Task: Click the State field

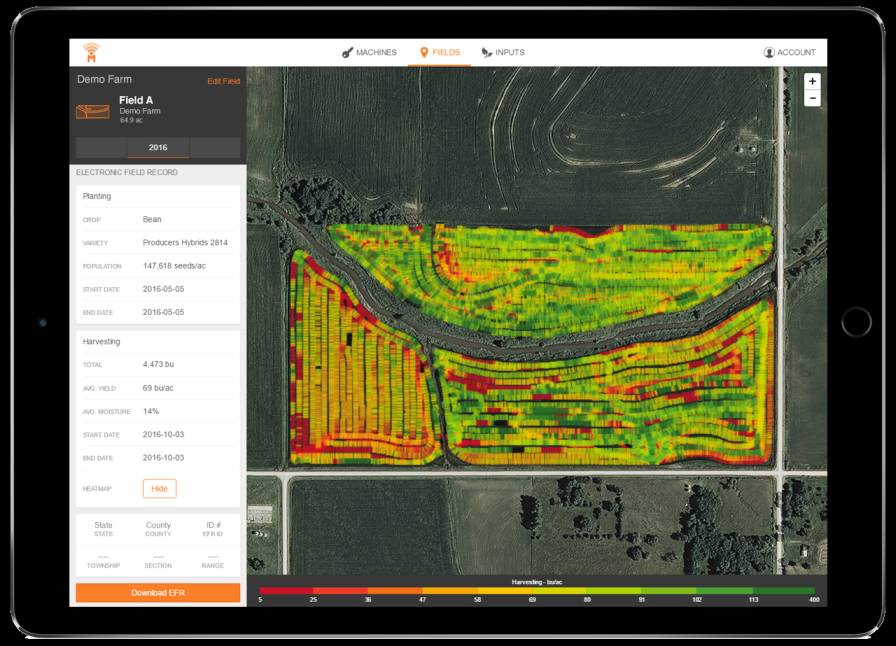Action: pos(103,529)
